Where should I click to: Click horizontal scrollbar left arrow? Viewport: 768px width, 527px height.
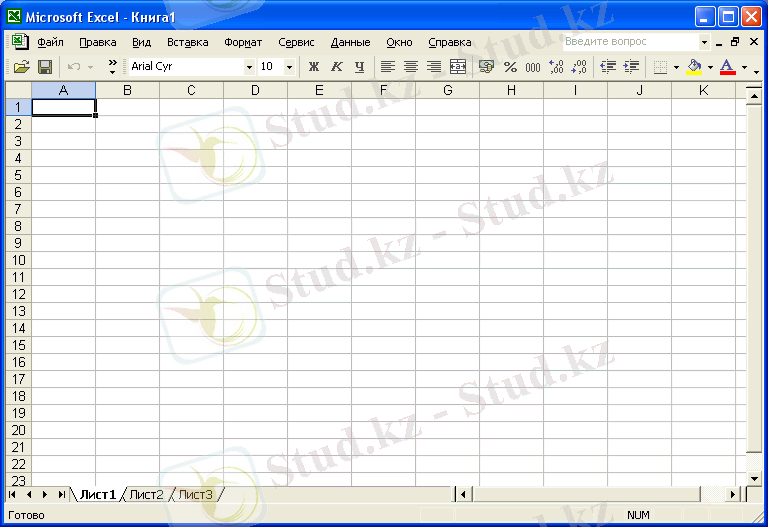tap(463, 495)
